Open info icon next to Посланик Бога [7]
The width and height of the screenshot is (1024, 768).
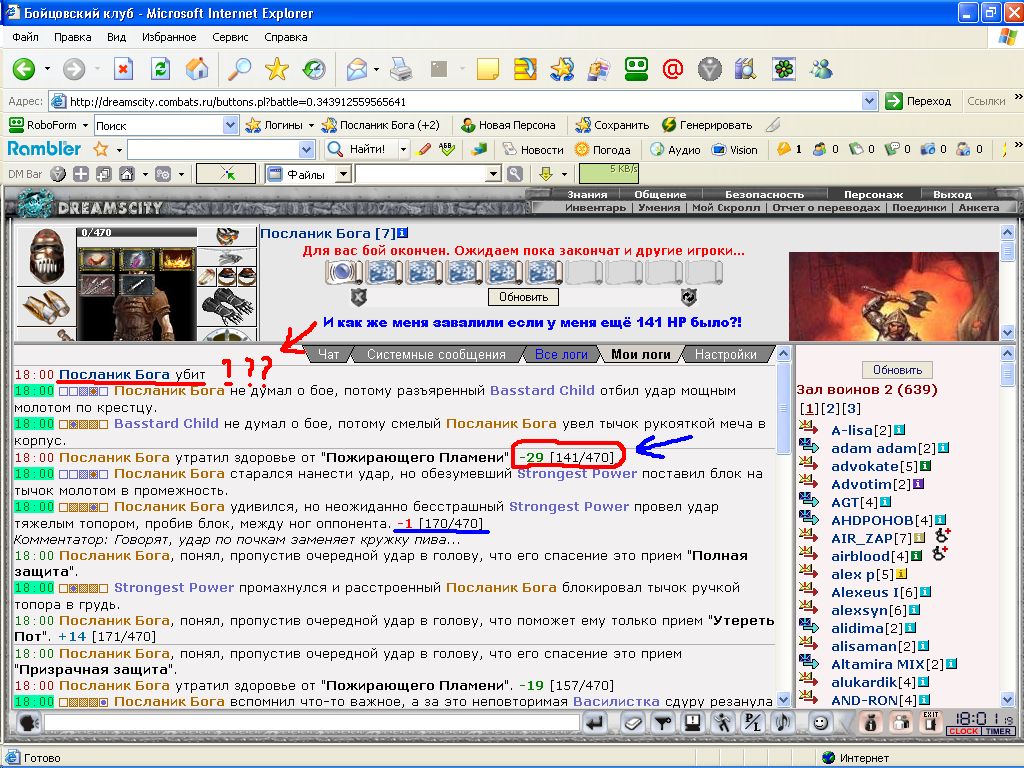click(402, 233)
